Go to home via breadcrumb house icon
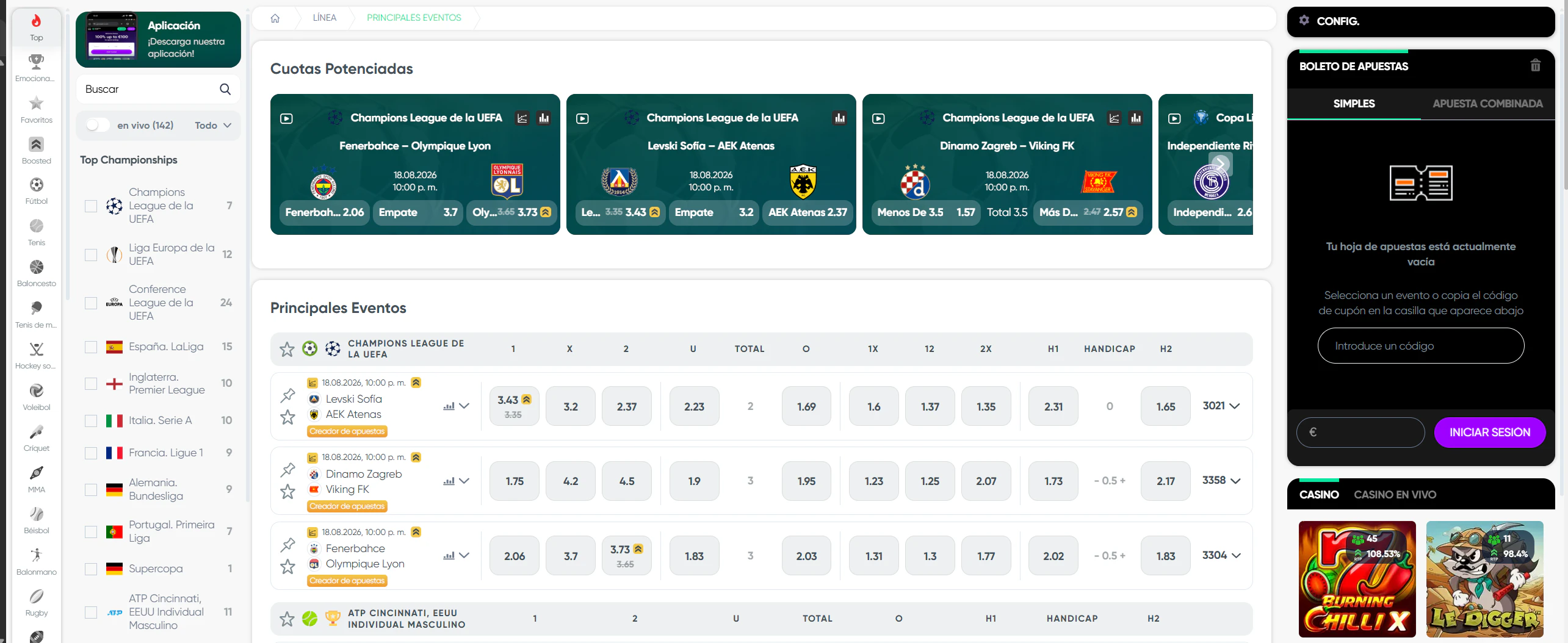 275,18
